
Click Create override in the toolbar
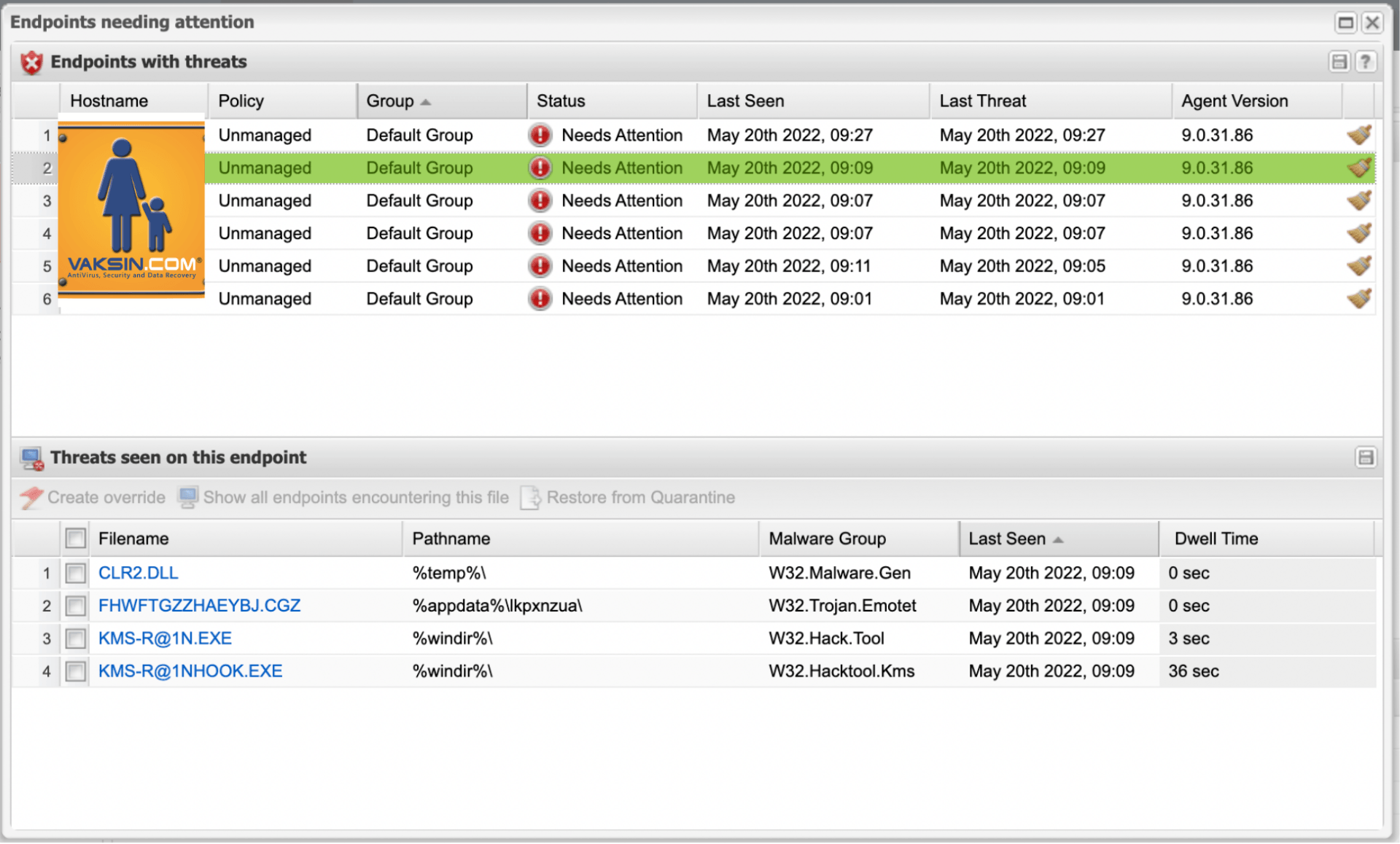pos(93,498)
